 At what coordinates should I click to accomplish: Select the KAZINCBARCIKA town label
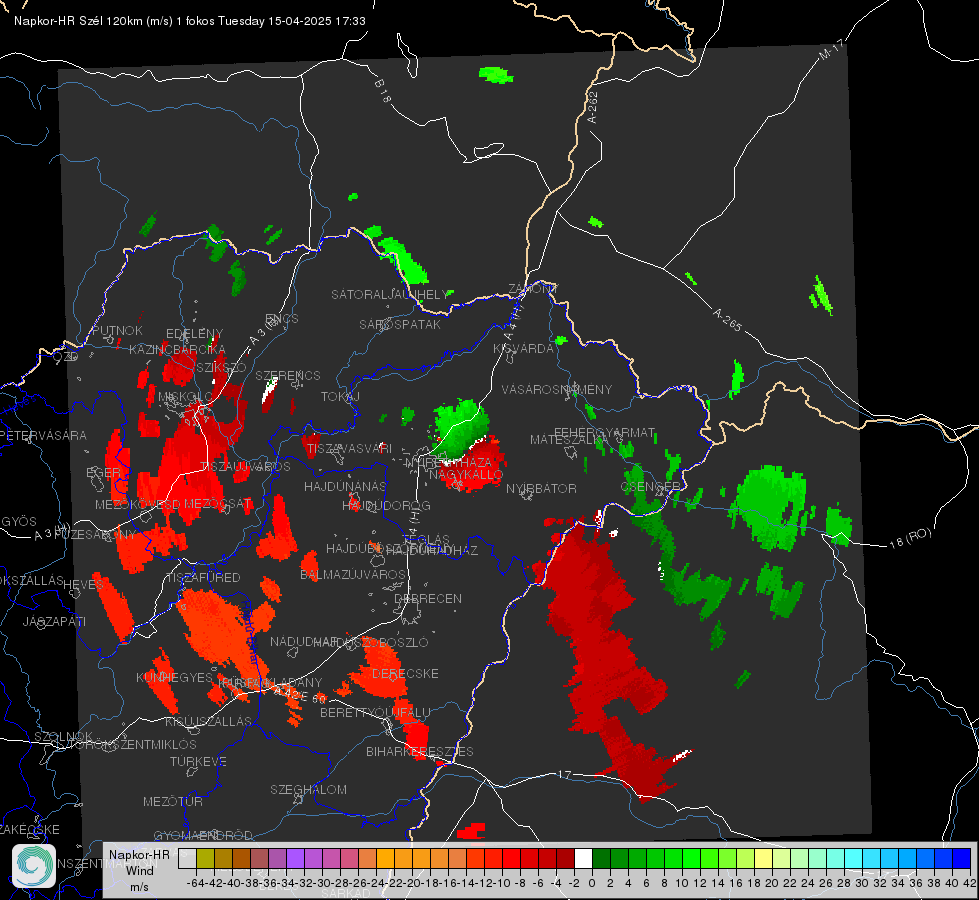177,350
